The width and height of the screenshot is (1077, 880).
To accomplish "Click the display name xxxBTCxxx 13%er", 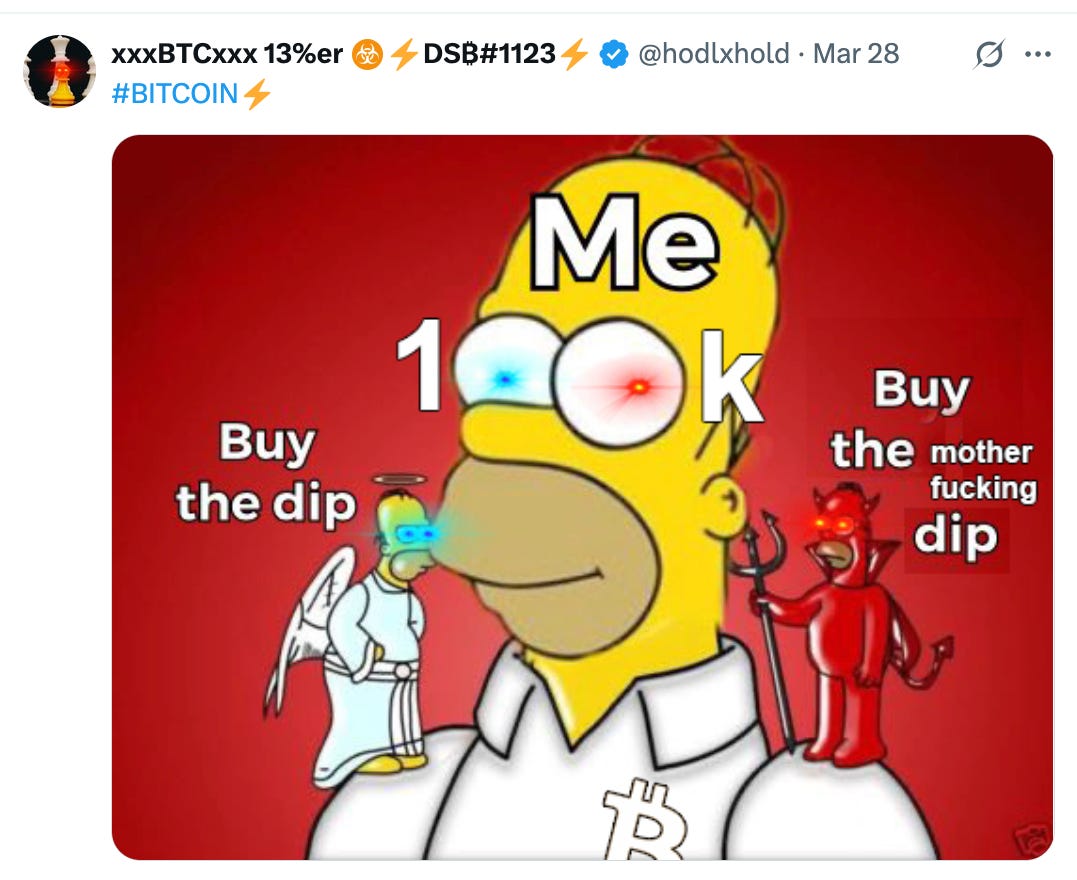I will [227, 54].
